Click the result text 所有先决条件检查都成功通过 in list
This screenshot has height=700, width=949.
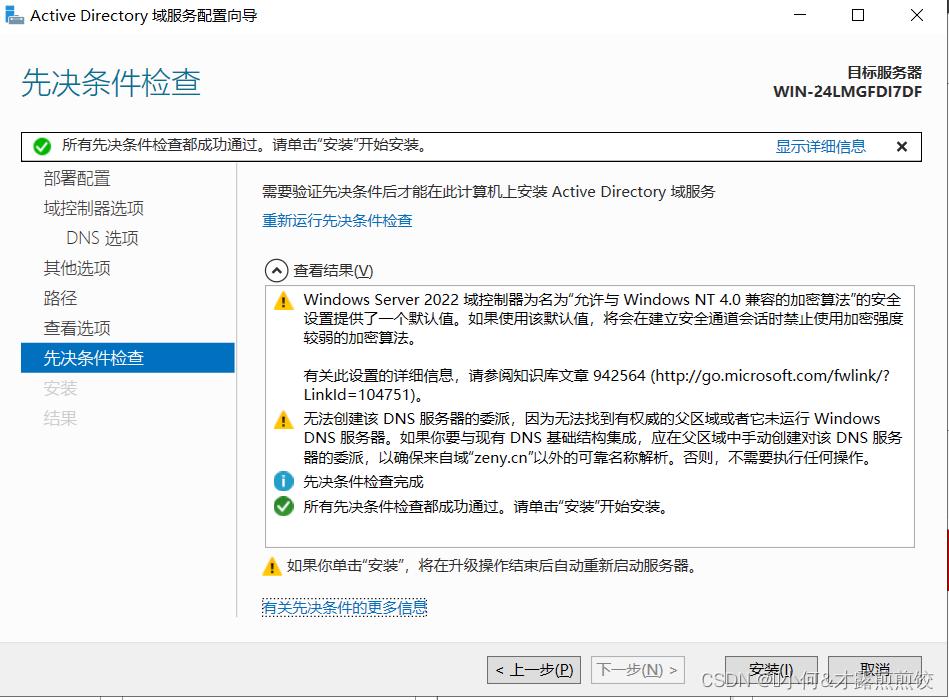tap(485, 506)
